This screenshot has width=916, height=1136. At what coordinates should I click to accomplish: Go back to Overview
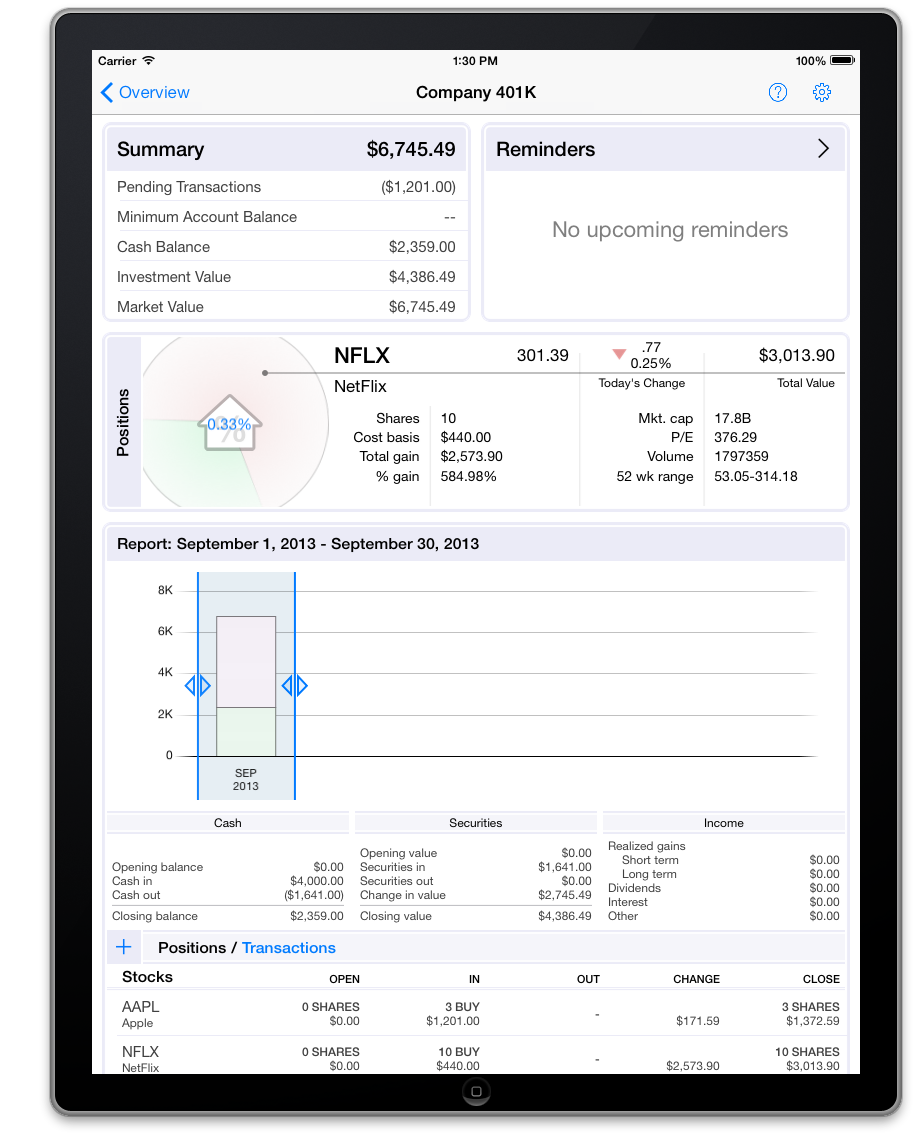[x=145, y=93]
